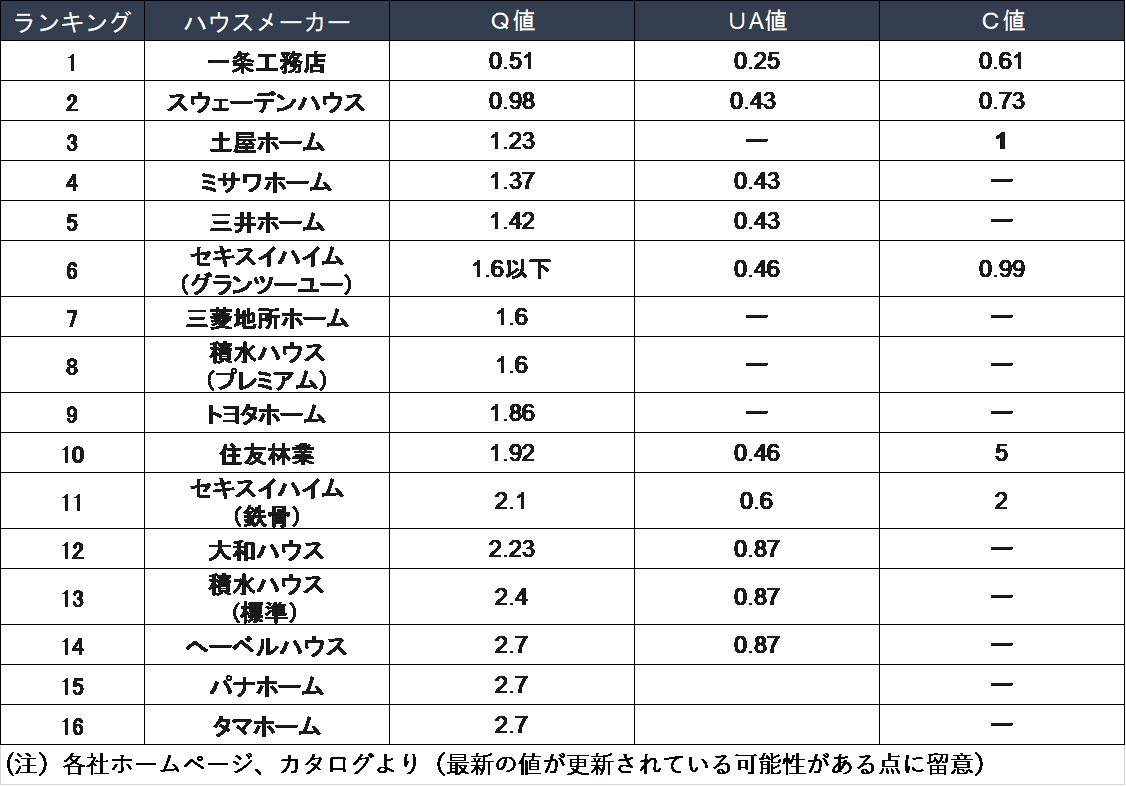Click Q値 2.1 for セキスイハイム 鉄骨

[511, 501]
